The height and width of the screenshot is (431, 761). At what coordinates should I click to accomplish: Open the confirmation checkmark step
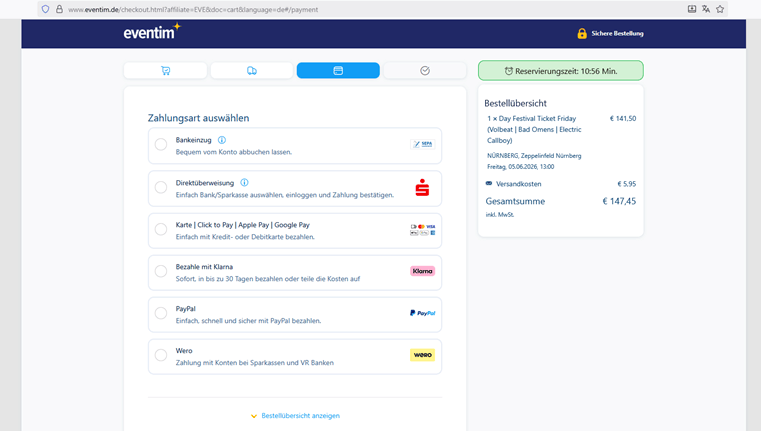[x=425, y=70]
